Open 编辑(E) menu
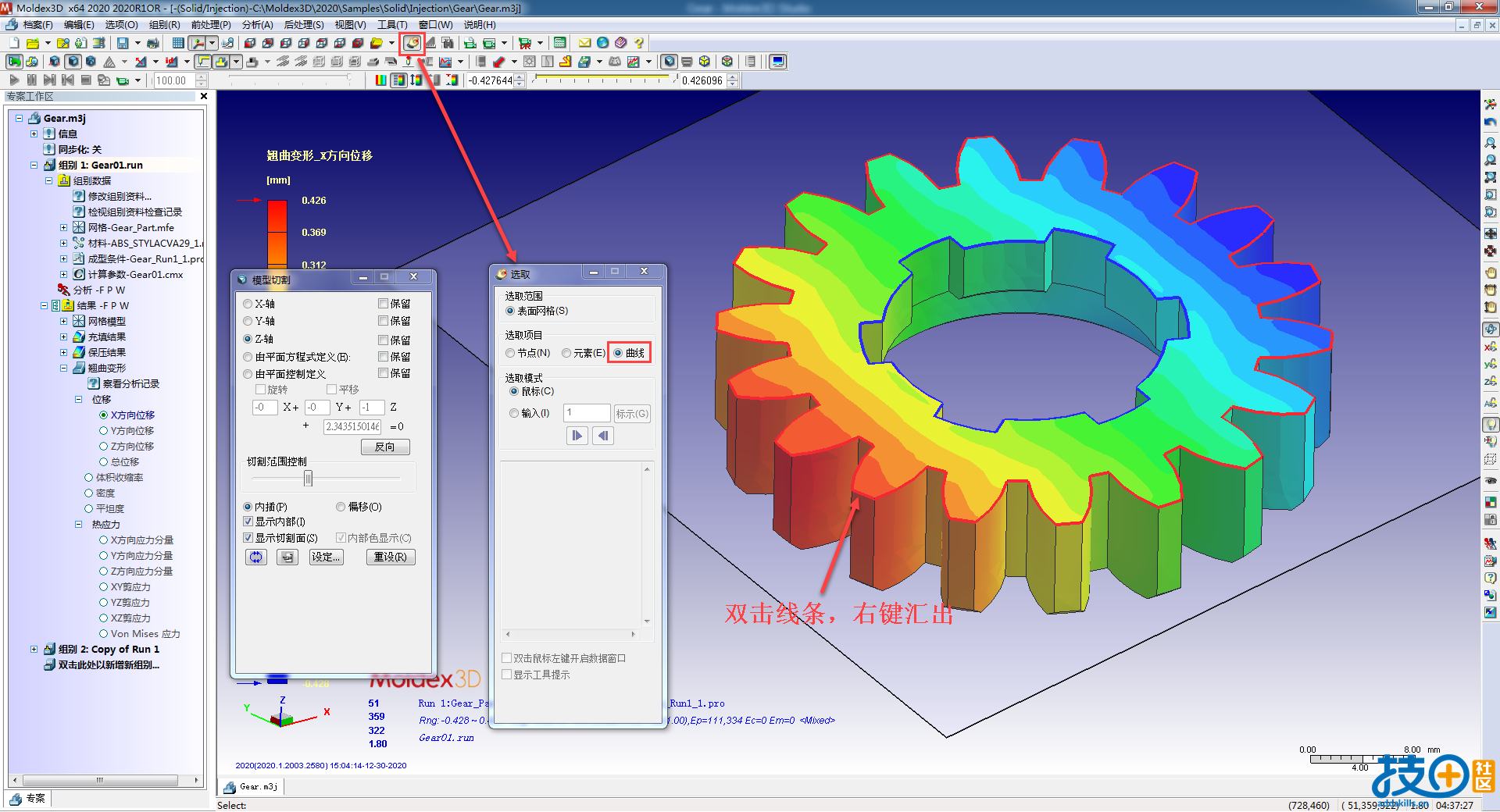Screen dimensions: 1500x812 point(79,25)
